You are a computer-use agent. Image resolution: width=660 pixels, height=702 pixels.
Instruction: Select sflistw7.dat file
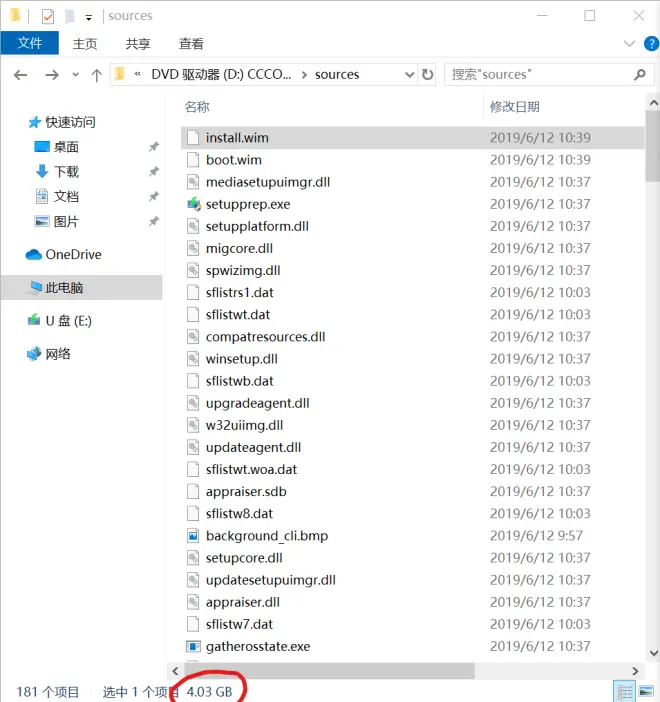coord(239,624)
